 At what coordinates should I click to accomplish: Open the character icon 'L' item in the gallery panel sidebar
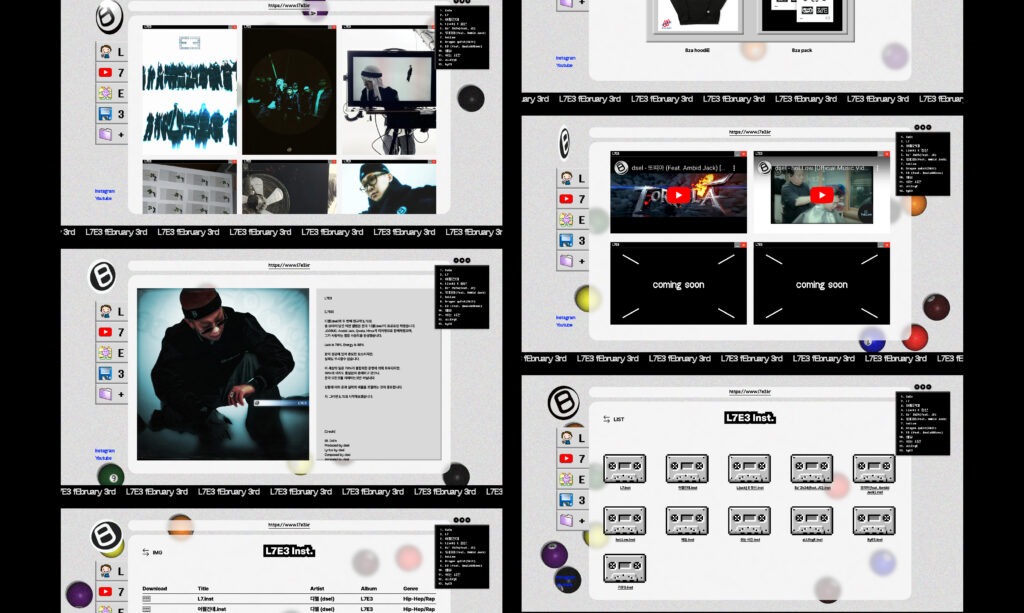pyautogui.click(x=112, y=52)
